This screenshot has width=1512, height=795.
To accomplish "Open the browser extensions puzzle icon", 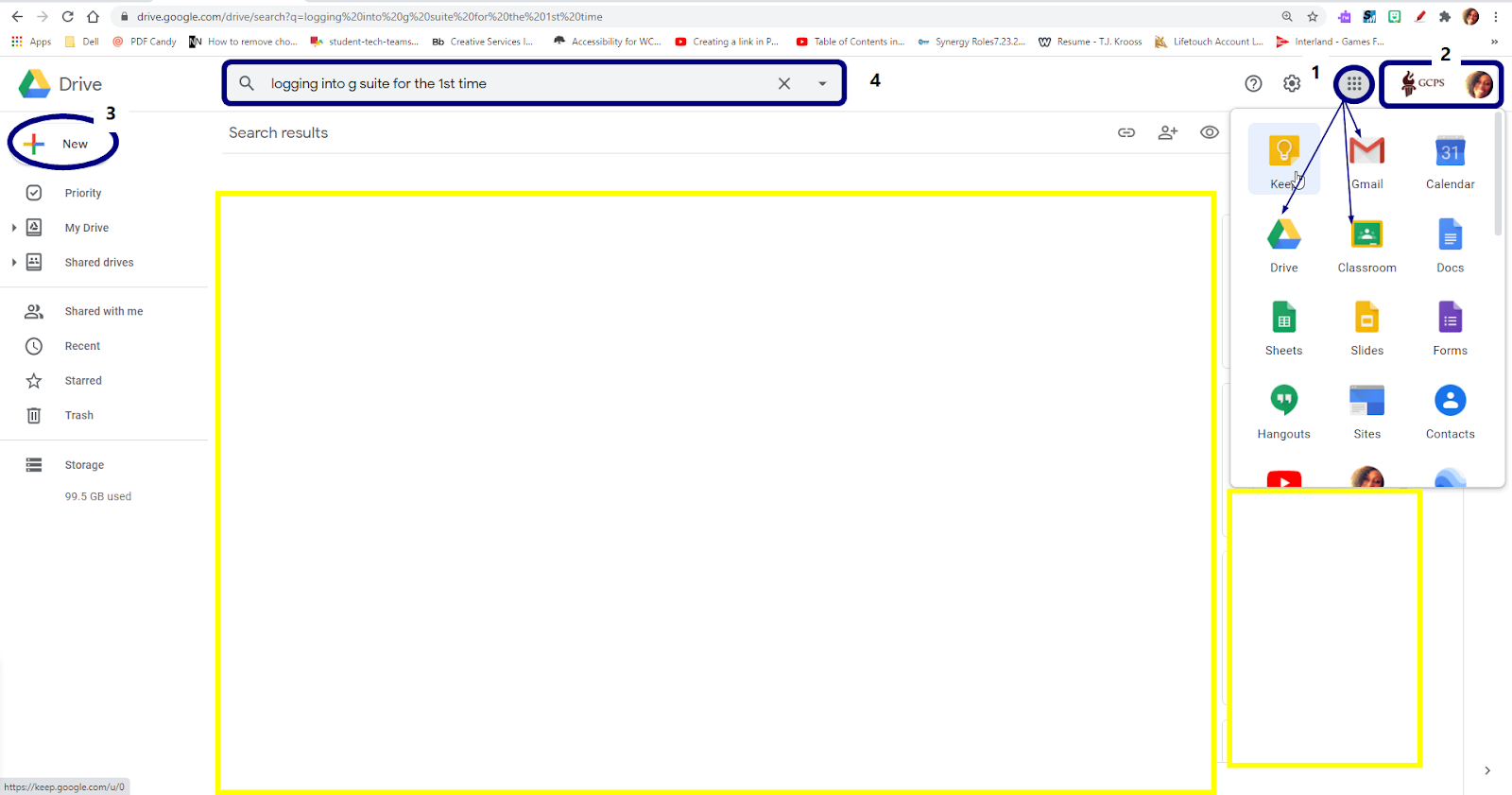I will (x=1445, y=16).
